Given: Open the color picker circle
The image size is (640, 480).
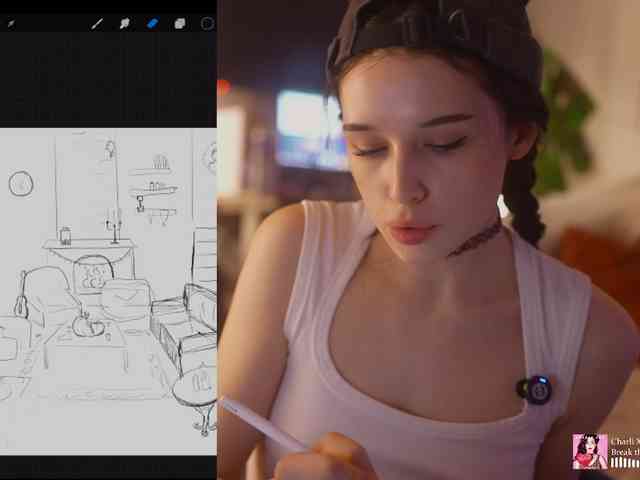Looking at the screenshot, I should [207, 24].
